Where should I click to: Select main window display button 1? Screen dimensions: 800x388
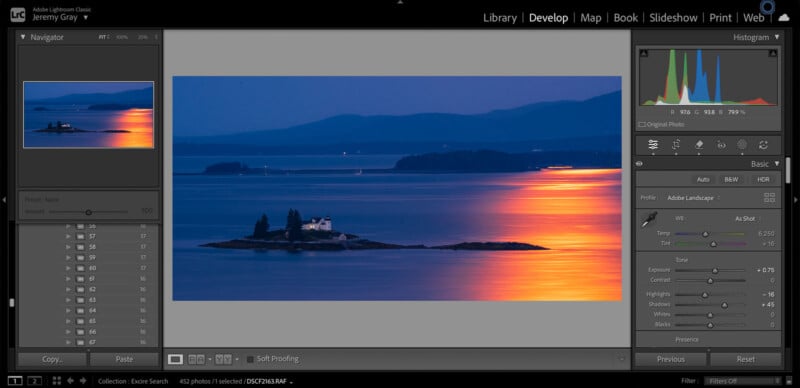click(x=15, y=381)
